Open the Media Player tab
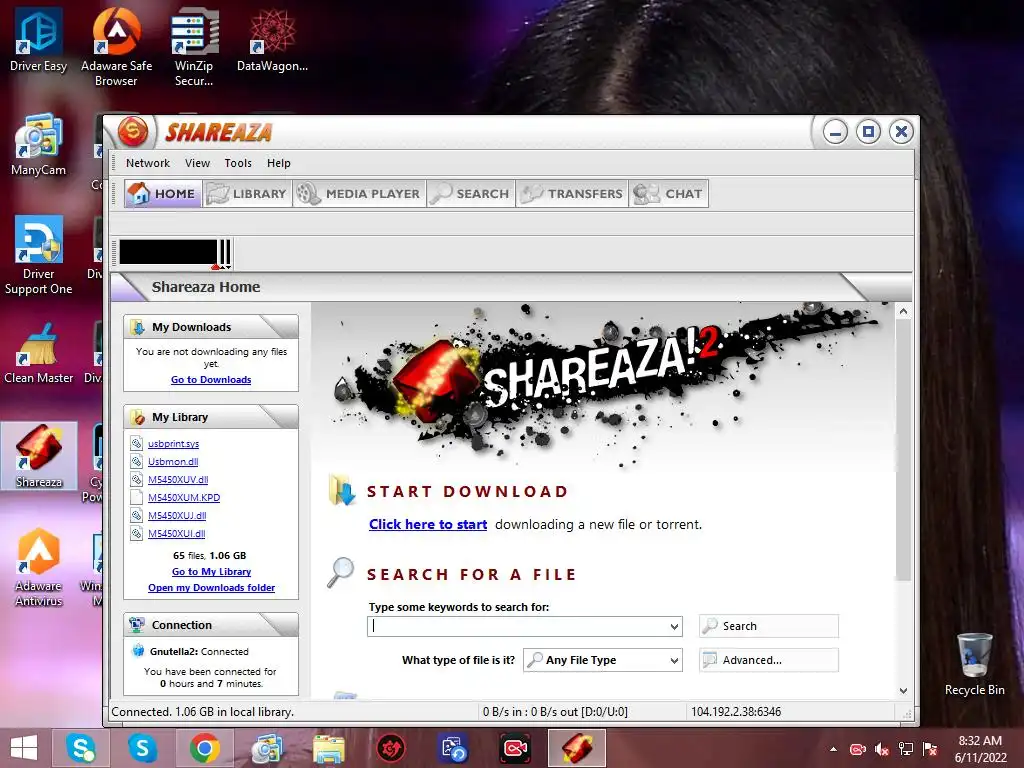1024x768 pixels. [359, 194]
